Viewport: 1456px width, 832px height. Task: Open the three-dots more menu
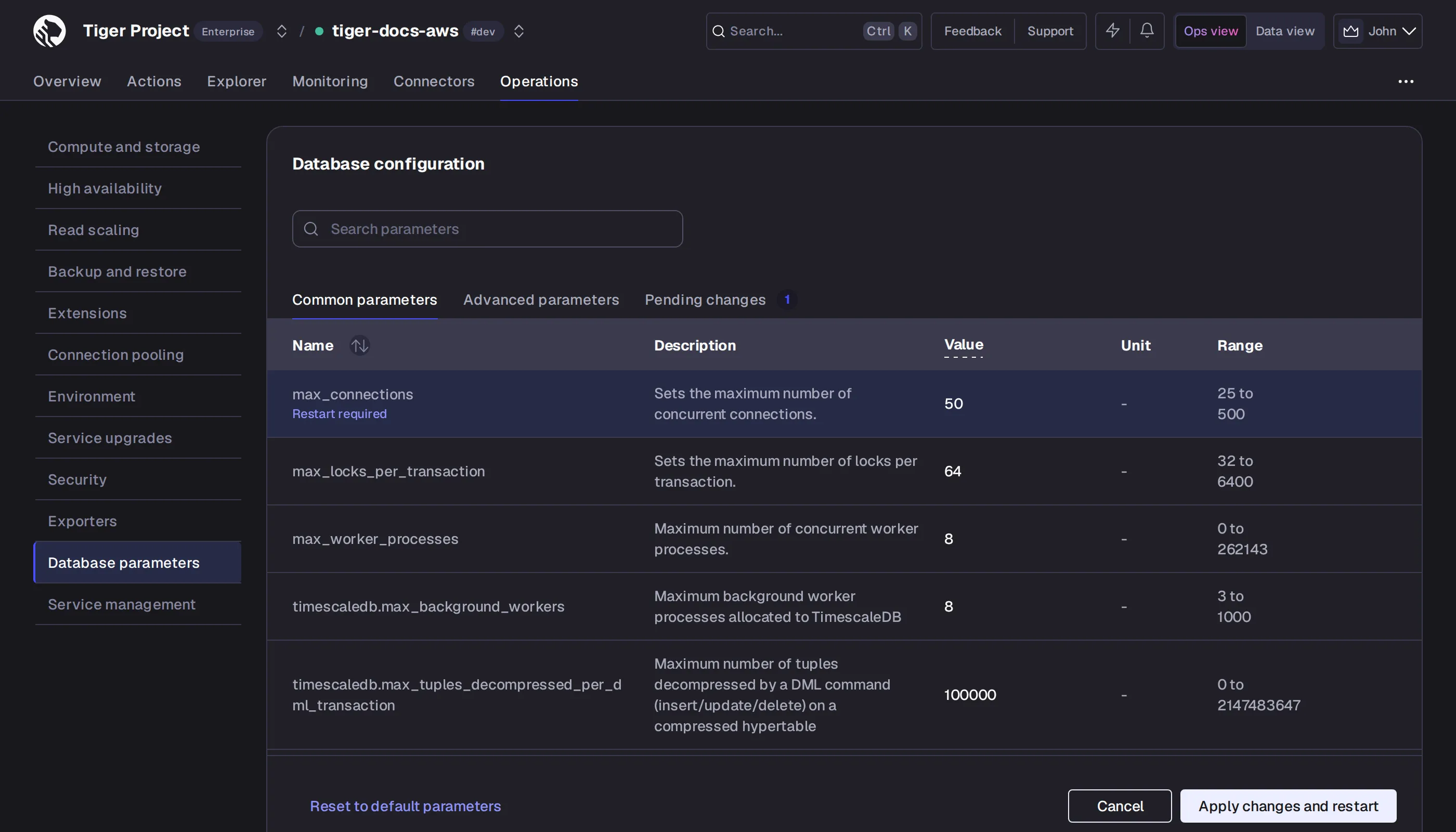[1406, 82]
